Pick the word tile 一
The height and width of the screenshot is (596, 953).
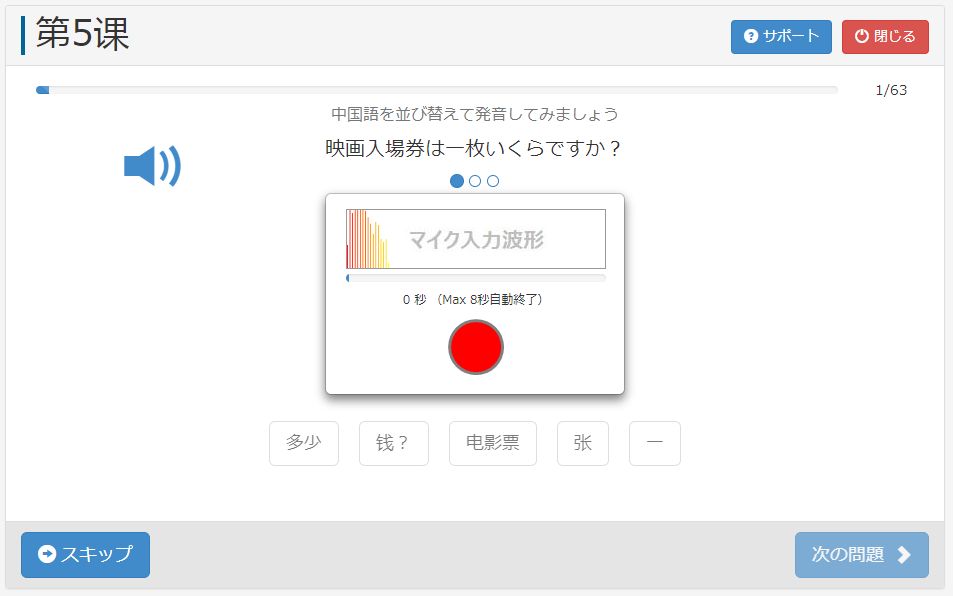[655, 444]
